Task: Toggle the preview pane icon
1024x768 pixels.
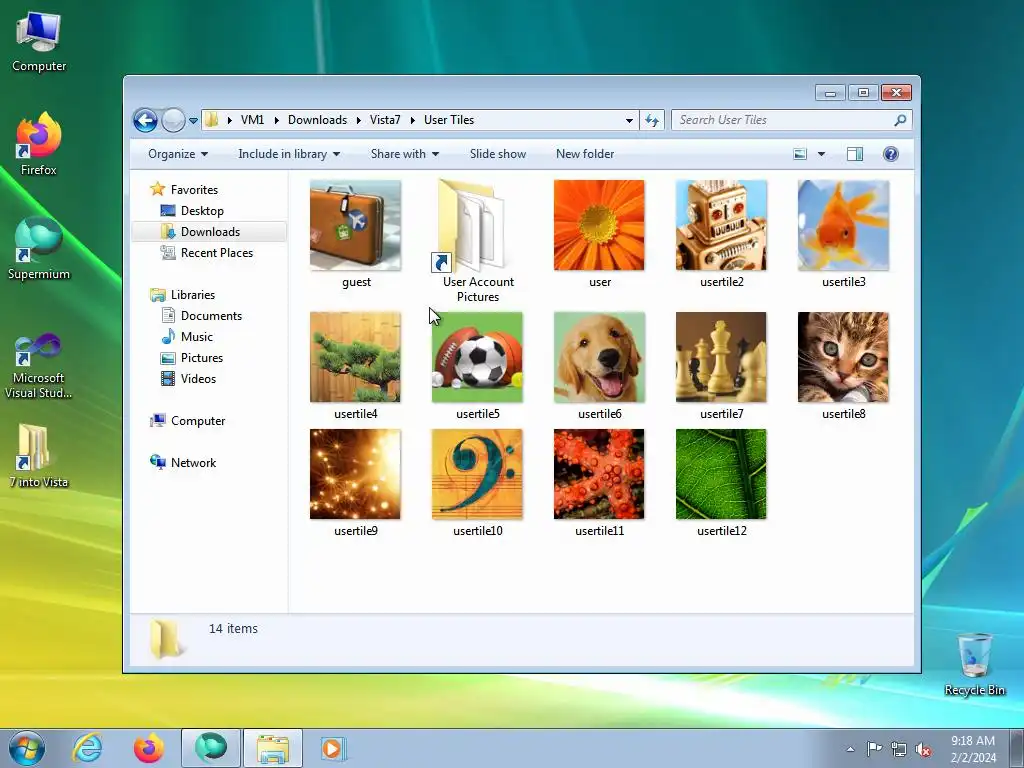Action: pos(854,154)
